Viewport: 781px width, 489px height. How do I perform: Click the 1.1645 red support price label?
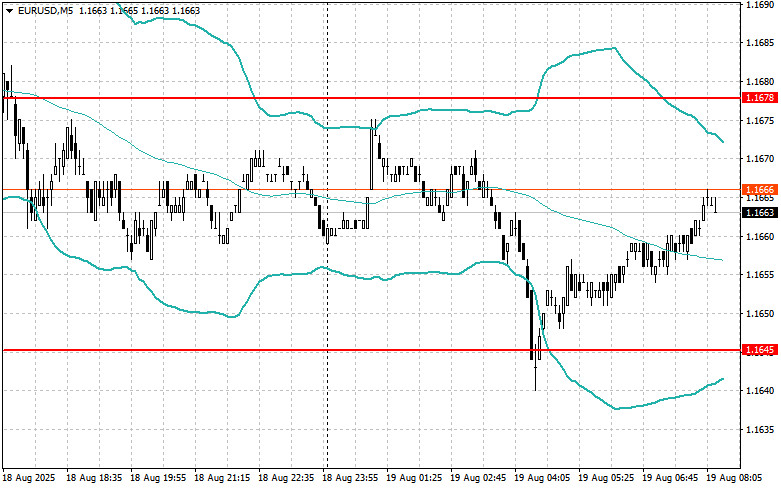tap(760, 350)
